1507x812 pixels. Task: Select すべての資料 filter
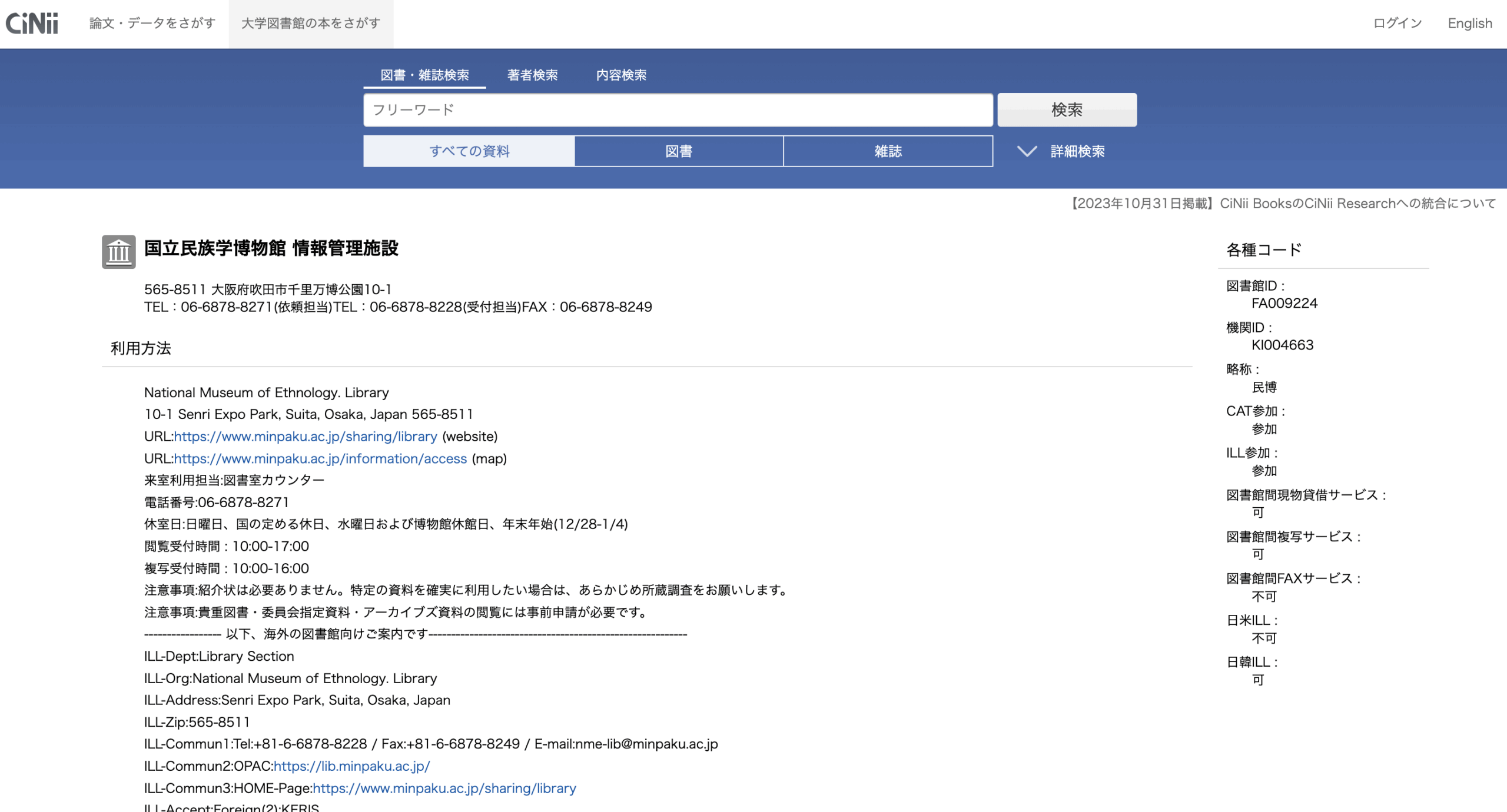[x=469, y=151]
